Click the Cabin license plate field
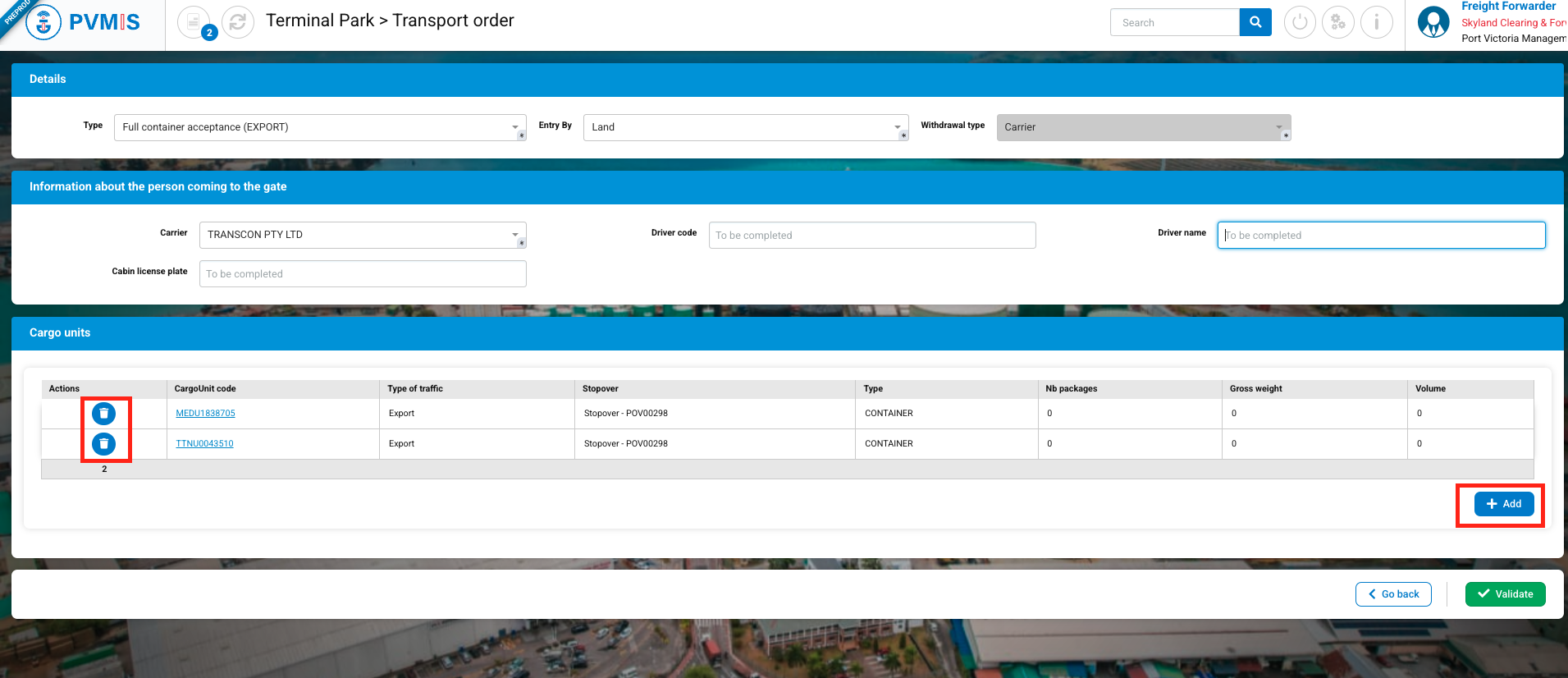The image size is (1568, 678). (x=362, y=274)
